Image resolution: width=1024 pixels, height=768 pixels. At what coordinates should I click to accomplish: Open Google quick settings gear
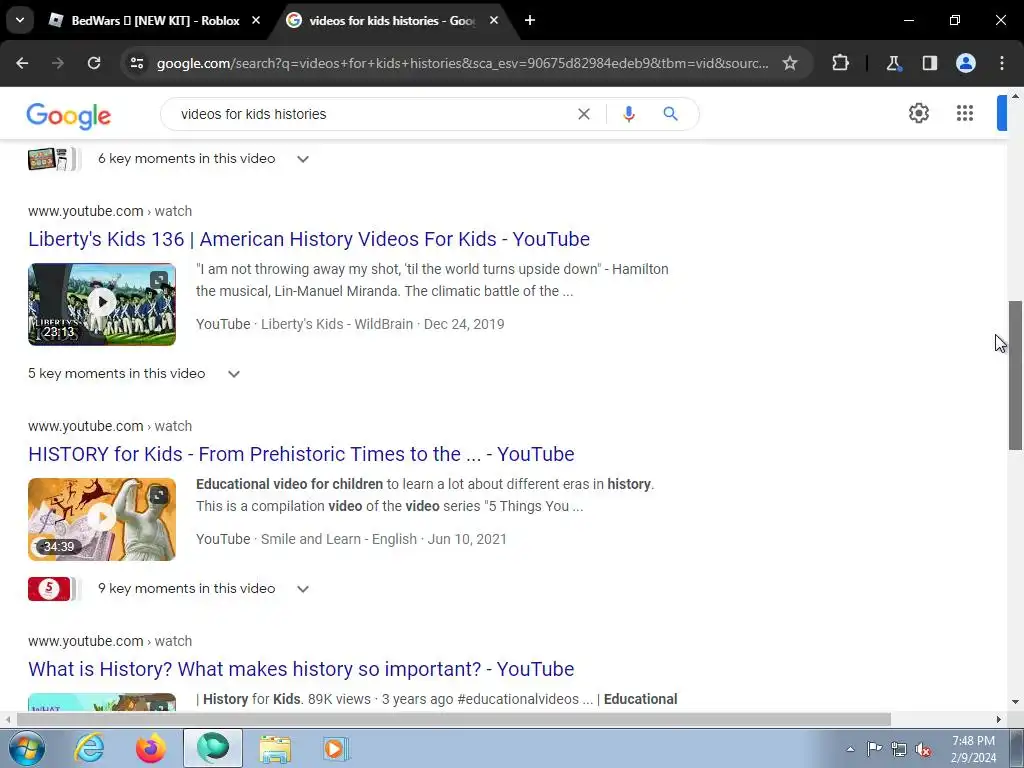(918, 113)
